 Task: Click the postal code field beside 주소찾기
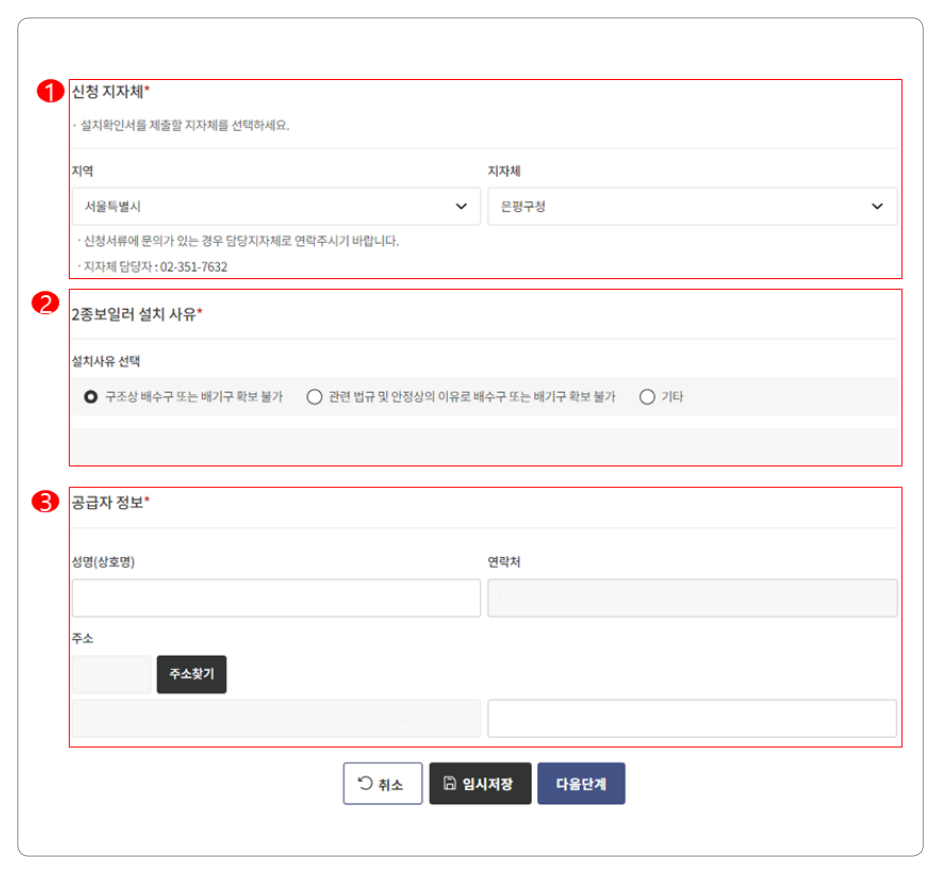point(110,674)
